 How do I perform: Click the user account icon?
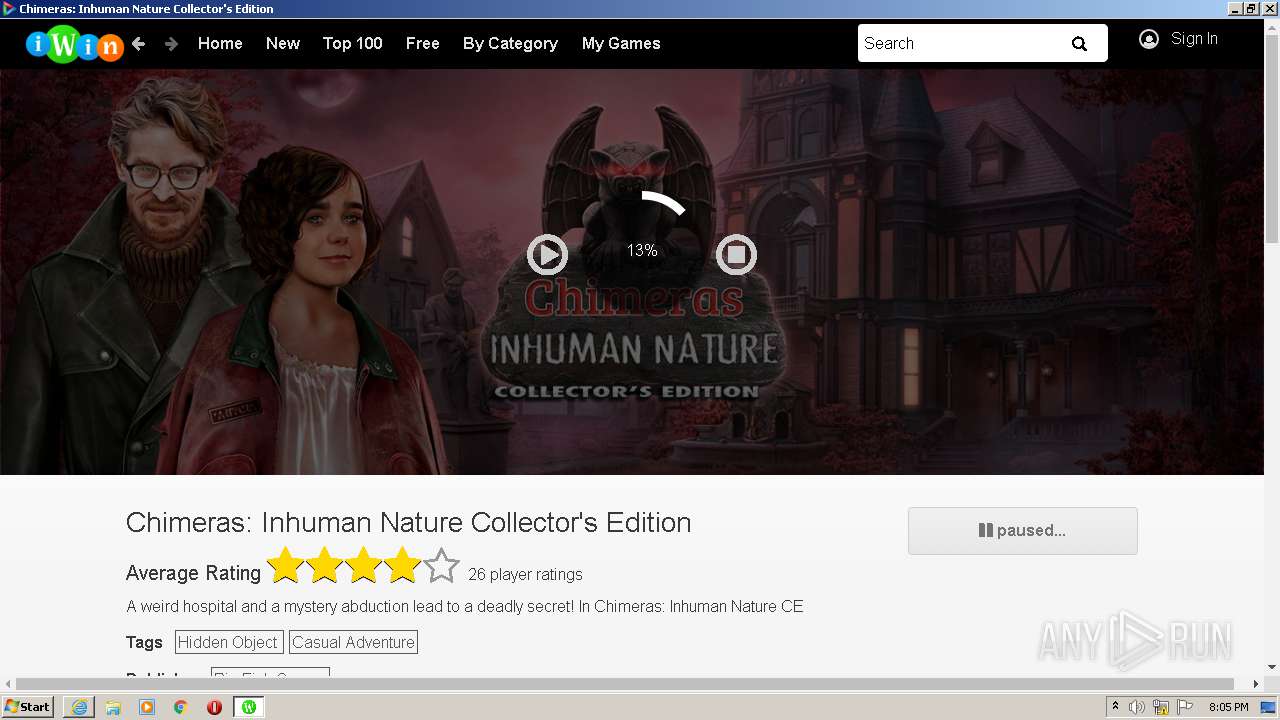(1149, 39)
